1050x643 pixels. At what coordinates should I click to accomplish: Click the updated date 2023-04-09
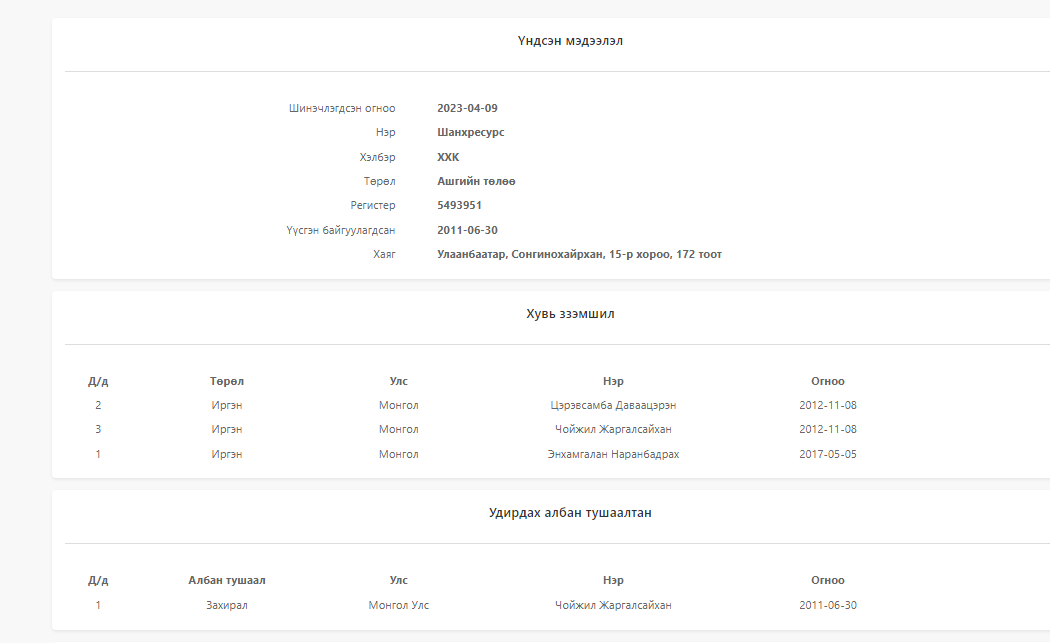[x=467, y=108]
